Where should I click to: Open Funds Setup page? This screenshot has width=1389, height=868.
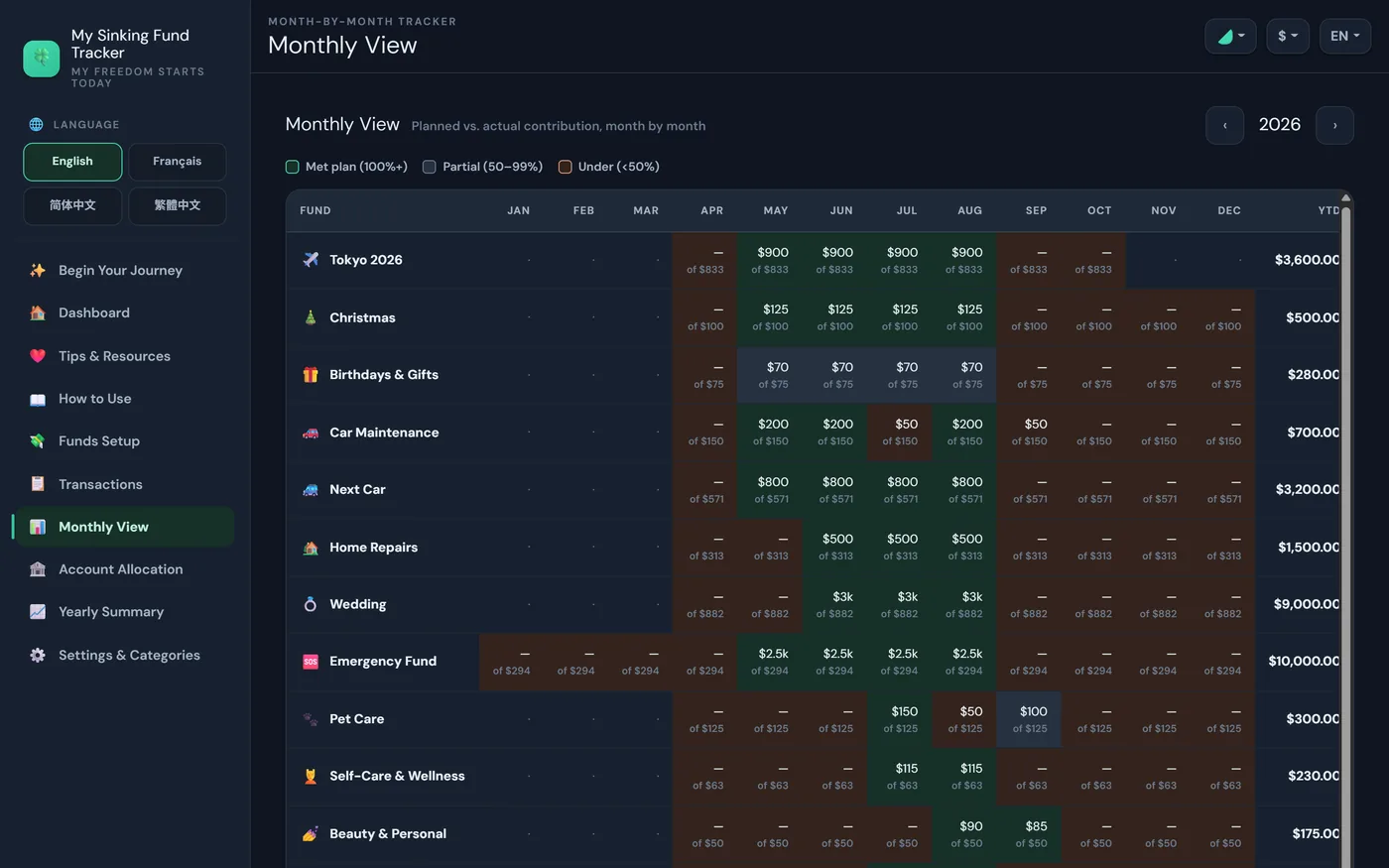click(x=124, y=440)
